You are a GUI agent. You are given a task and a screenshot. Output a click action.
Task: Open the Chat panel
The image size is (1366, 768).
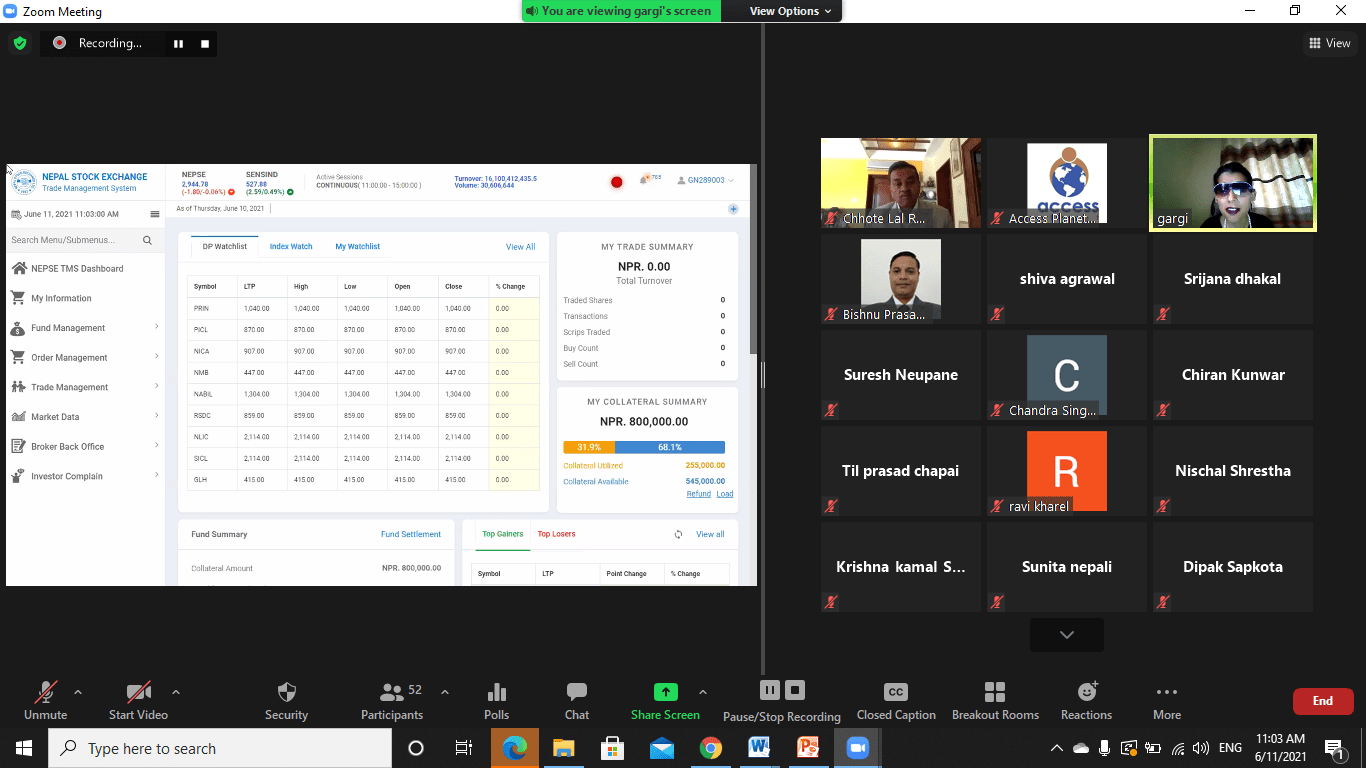[576, 692]
